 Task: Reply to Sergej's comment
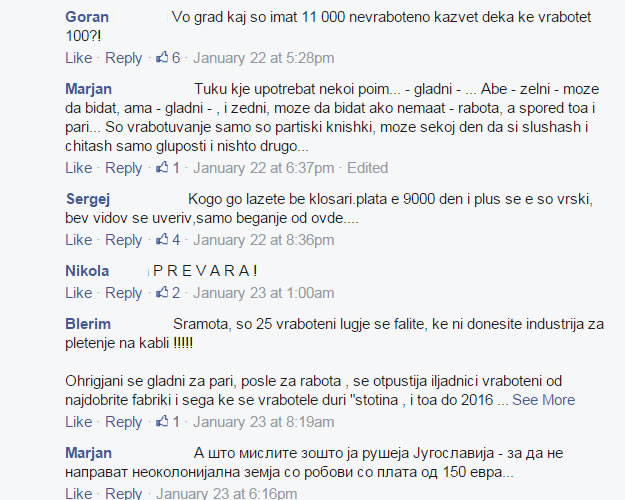pos(124,240)
